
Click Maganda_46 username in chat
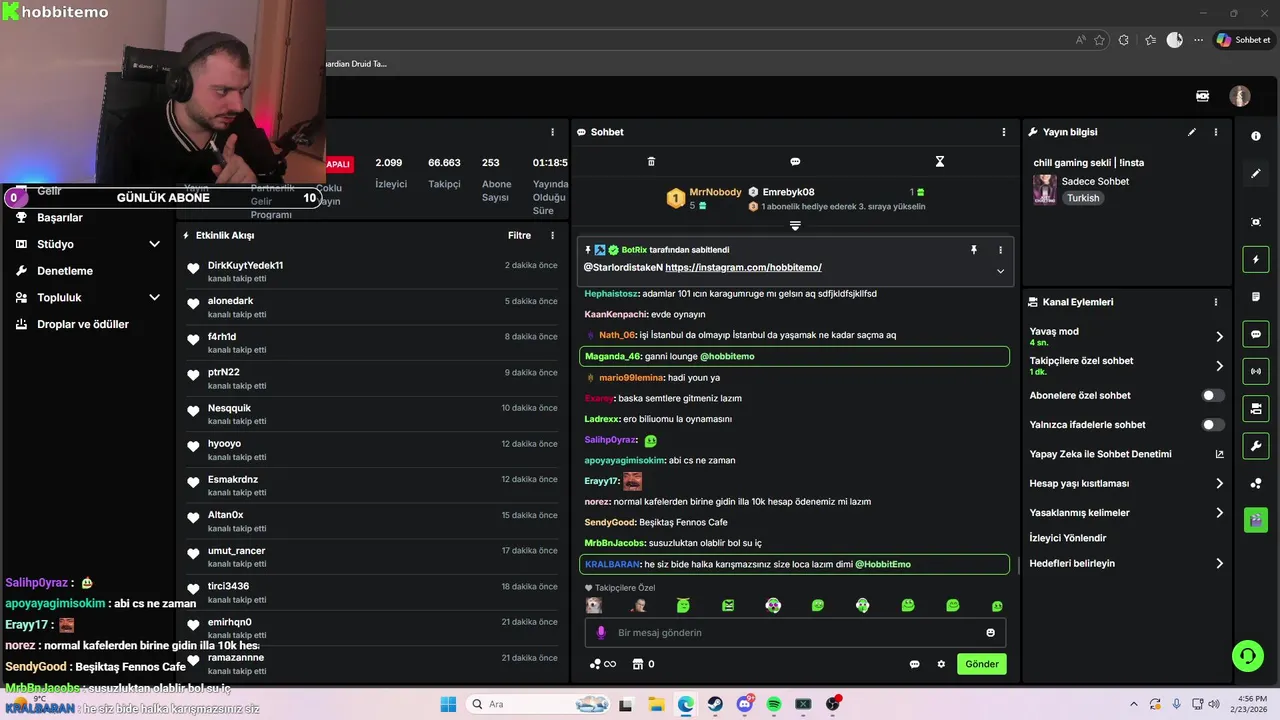pyautogui.click(x=613, y=356)
